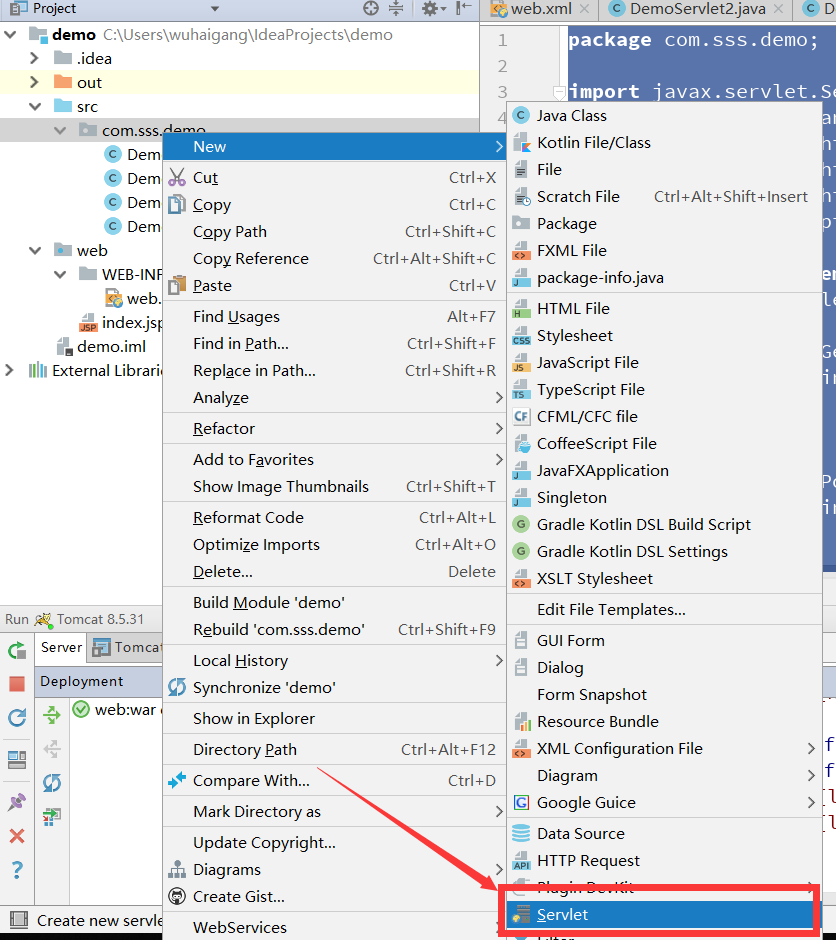Click the Cut scissors icon
The image size is (836, 940).
coord(177,177)
